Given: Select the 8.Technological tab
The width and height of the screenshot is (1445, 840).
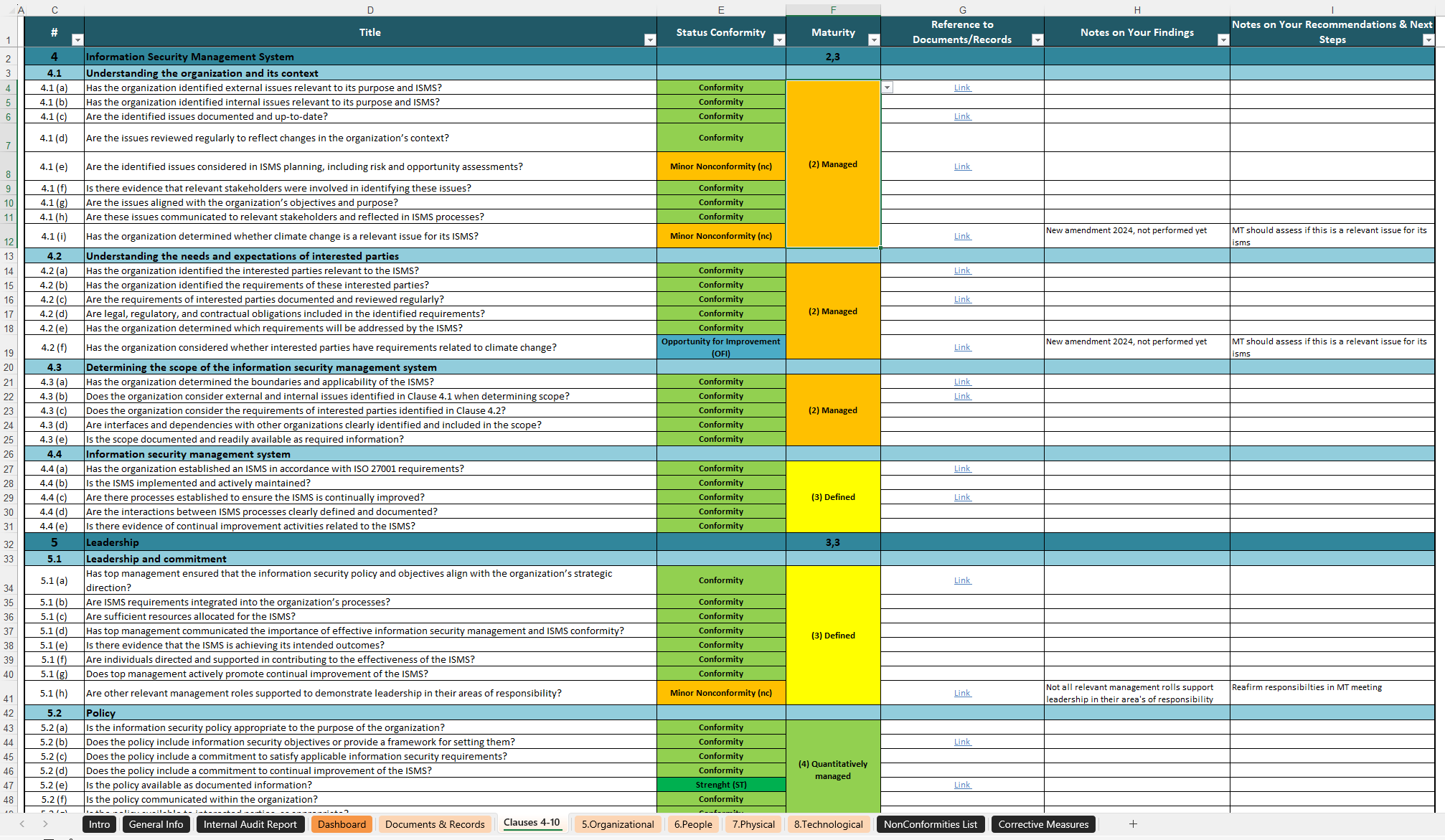Looking at the screenshot, I should (x=830, y=824).
